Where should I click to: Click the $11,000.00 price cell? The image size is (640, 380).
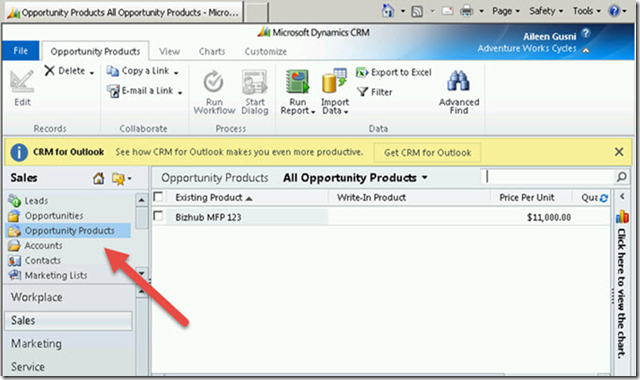pos(549,217)
